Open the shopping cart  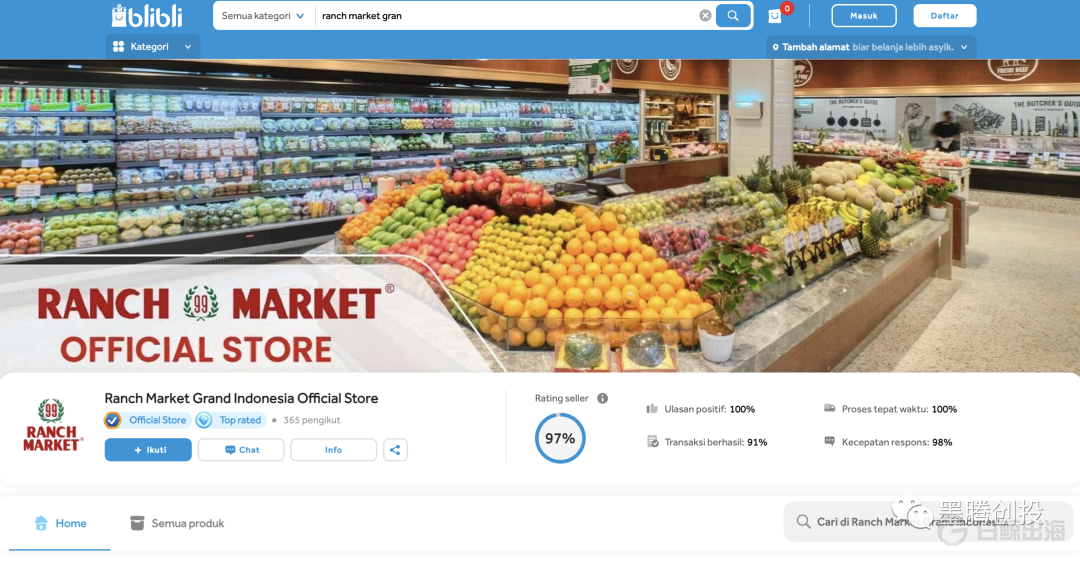[x=775, y=16]
